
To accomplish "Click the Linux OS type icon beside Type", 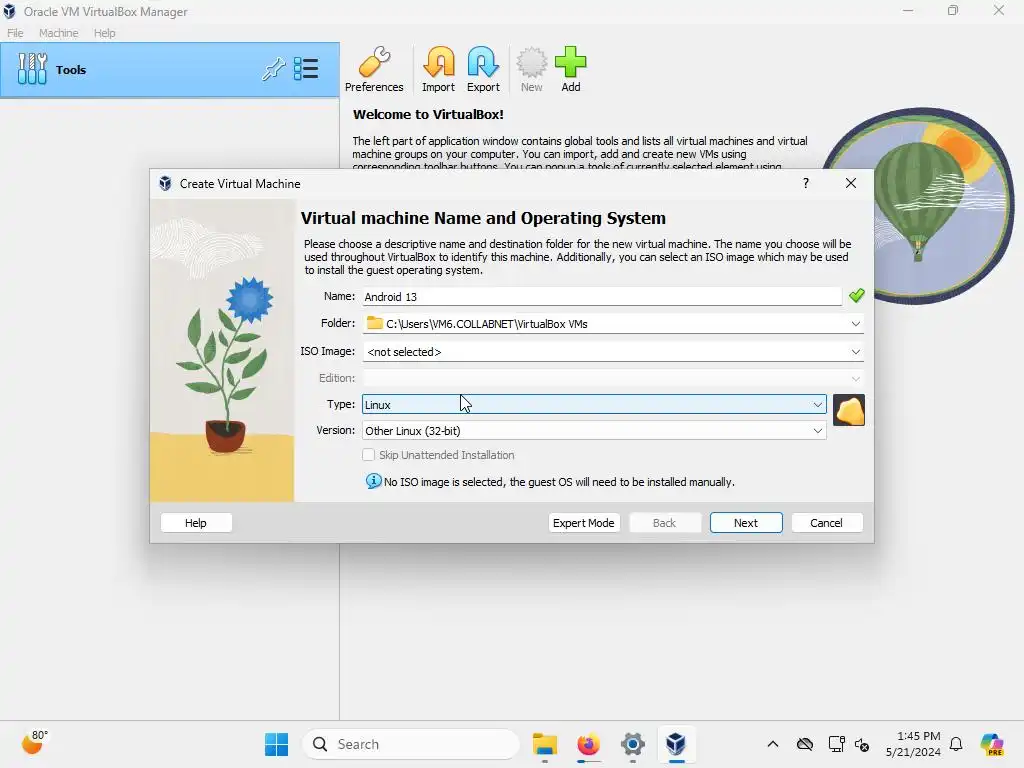I will tap(849, 410).
